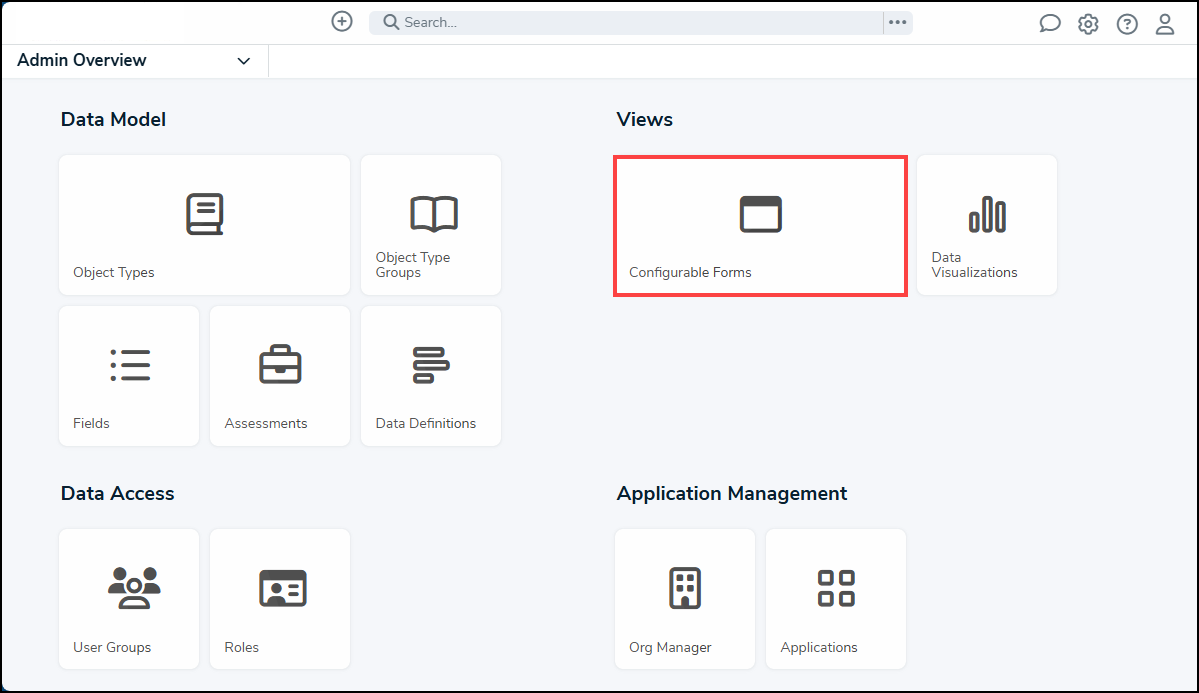This screenshot has width=1199, height=693.
Task: Select the Data Definitions tile
Action: tap(430, 375)
